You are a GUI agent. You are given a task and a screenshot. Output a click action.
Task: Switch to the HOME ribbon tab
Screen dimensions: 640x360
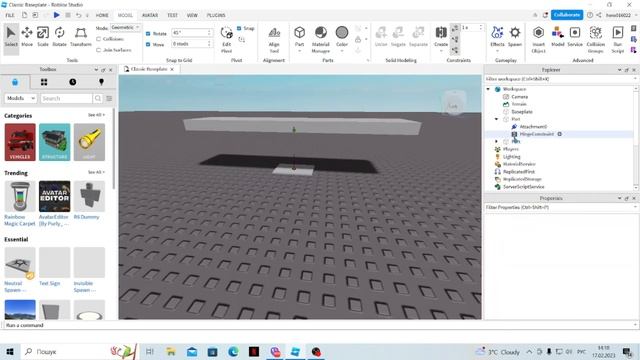click(102, 15)
